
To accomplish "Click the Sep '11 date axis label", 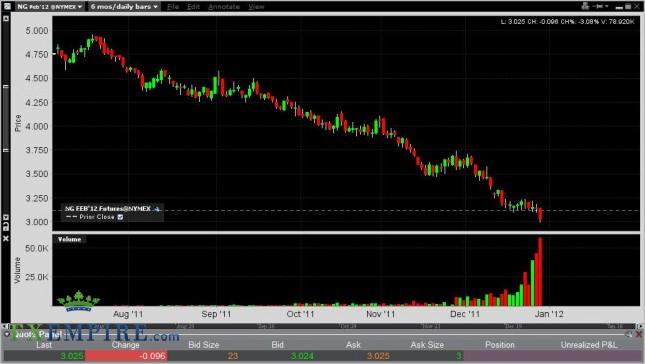I will click(x=216, y=314).
